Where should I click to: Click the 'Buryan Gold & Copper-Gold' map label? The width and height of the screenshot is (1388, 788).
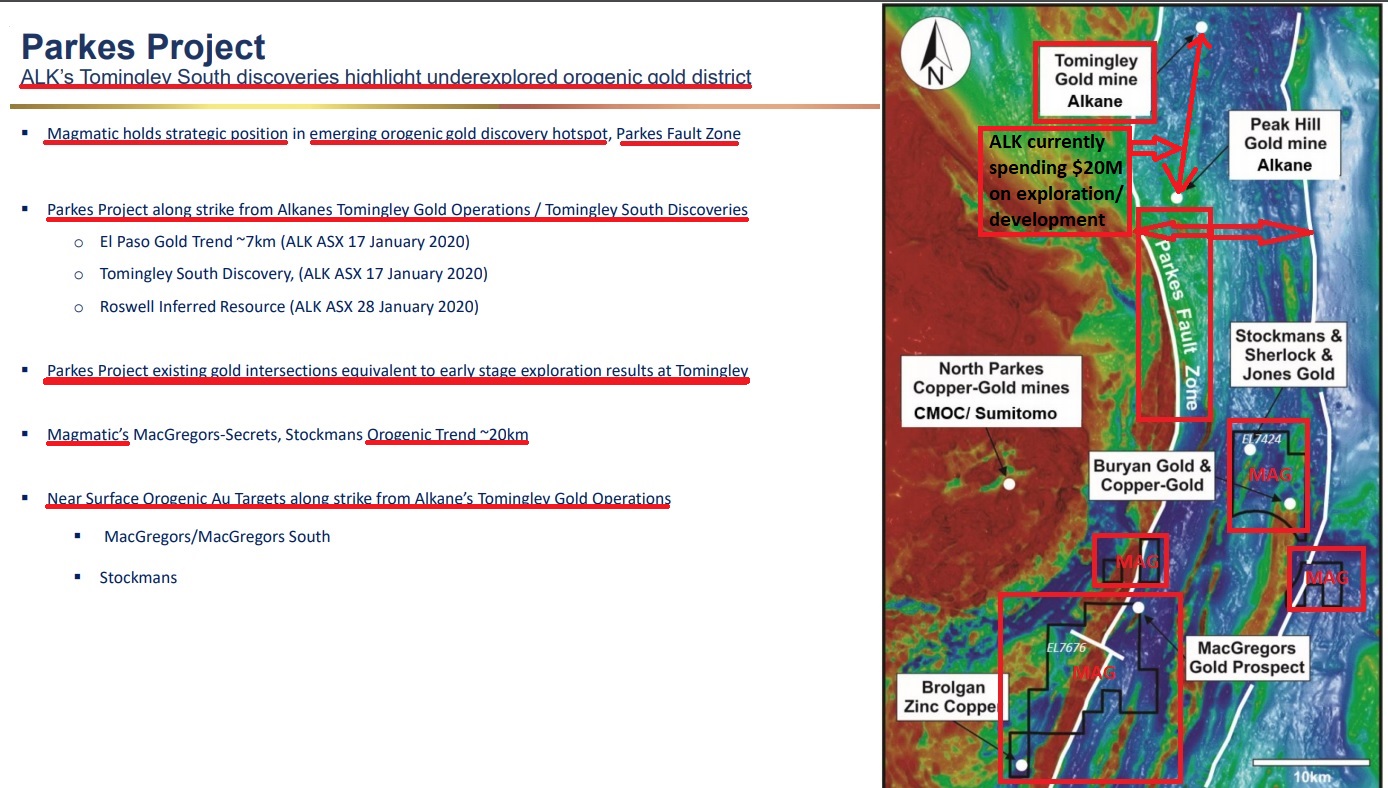(x=1151, y=476)
